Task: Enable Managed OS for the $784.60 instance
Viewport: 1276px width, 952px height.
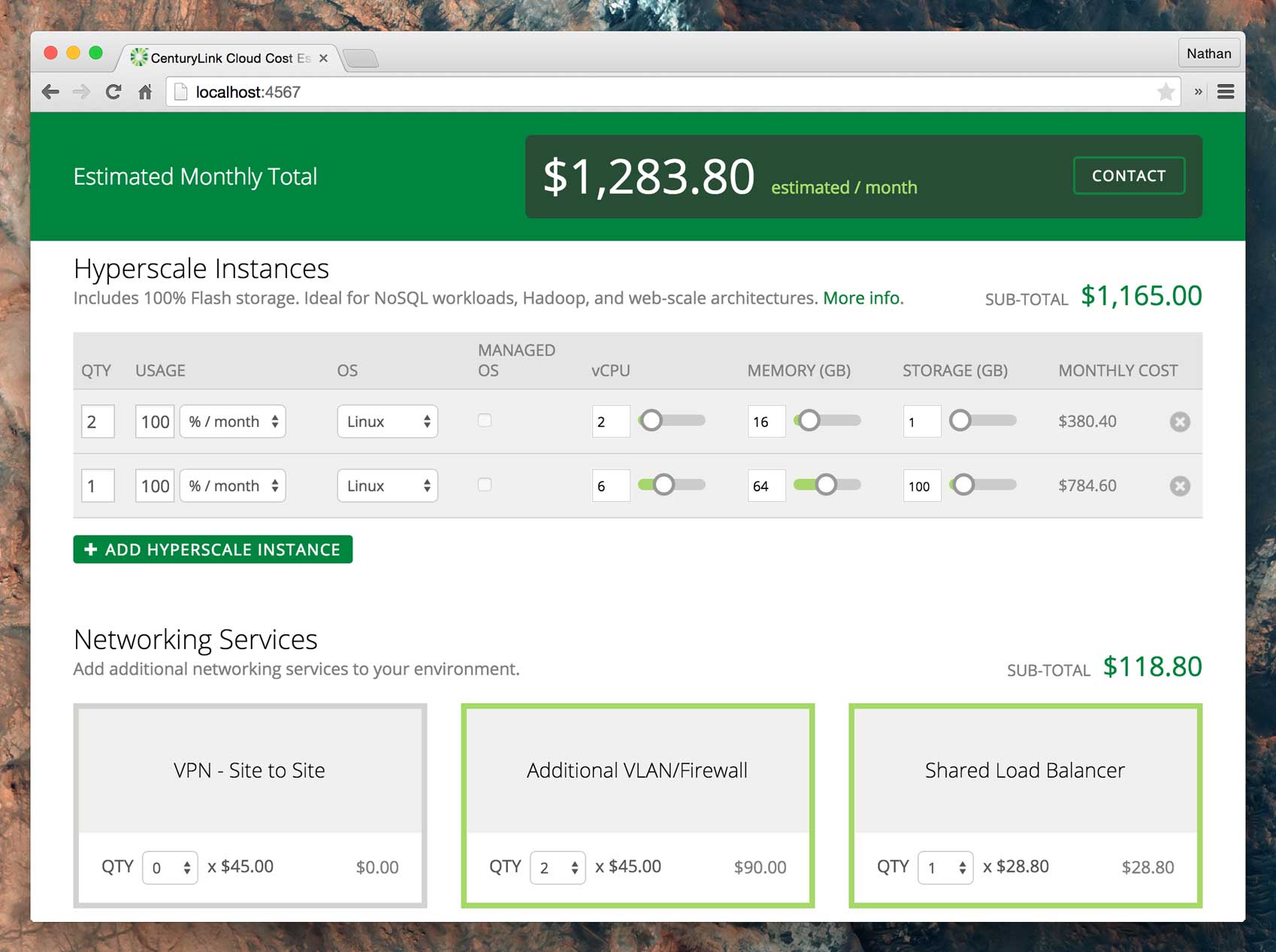Action: click(x=485, y=485)
